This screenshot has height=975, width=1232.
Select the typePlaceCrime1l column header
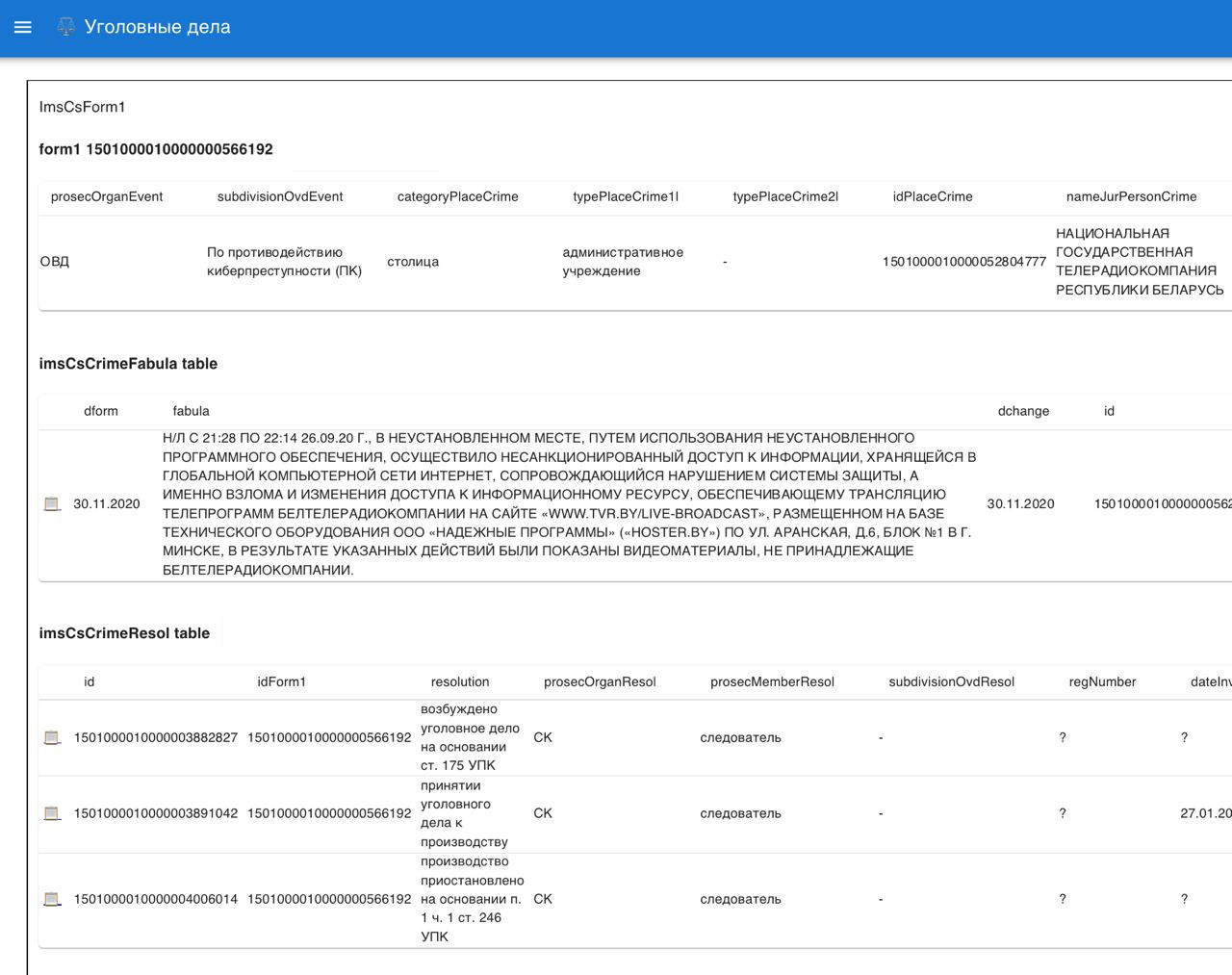[x=626, y=196]
